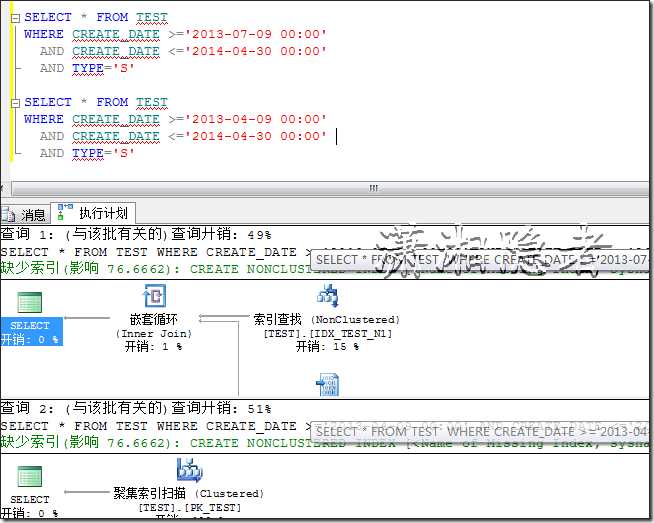Screen dimensions: 654x523
Task: Click the 查询 2 cost header text
Action: coord(136,408)
